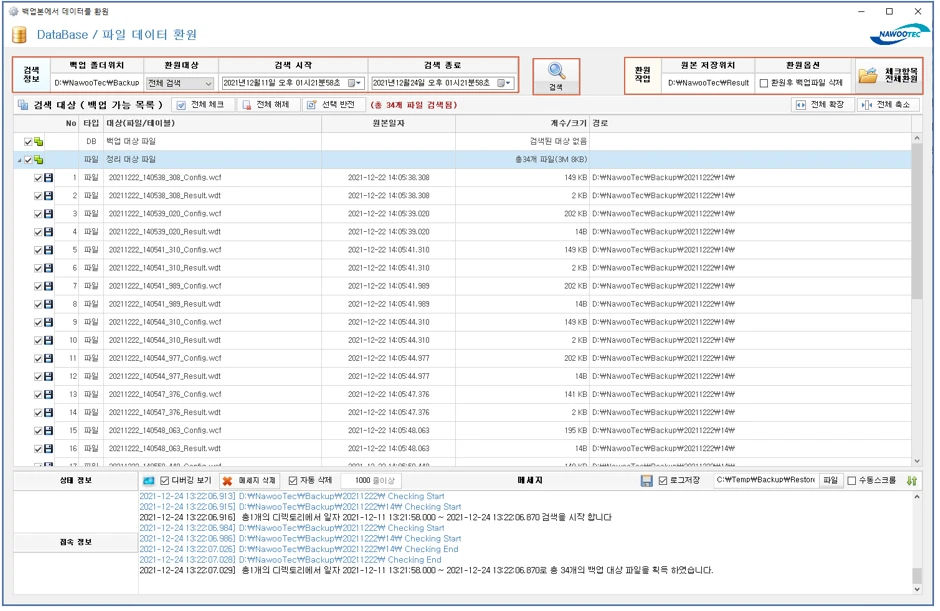Click the message monitor icon beside 디버깅 보기
The height and width of the screenshot is (611, 940).
click(149, 481)
